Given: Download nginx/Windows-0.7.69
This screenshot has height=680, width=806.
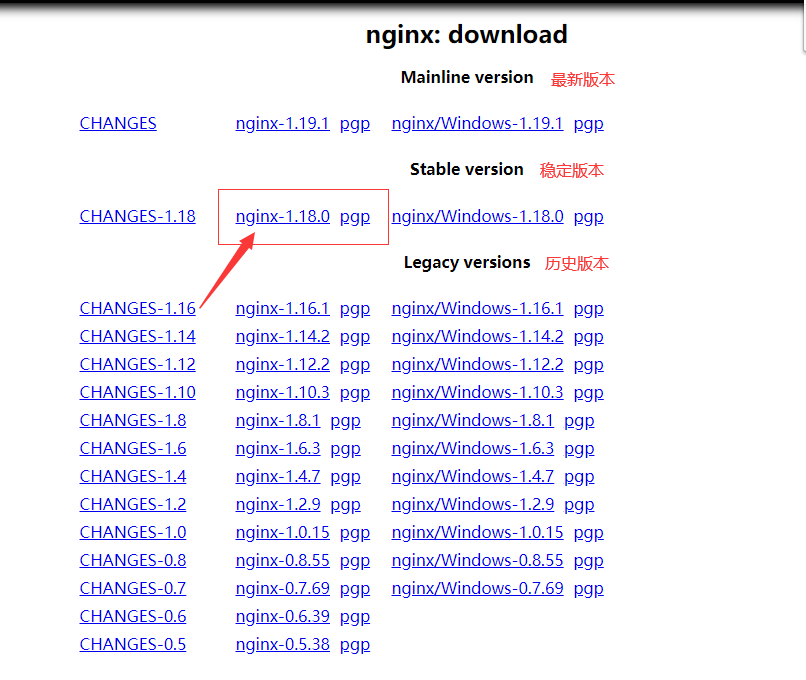Looking at the screenshot, I should tap(477, 589).
